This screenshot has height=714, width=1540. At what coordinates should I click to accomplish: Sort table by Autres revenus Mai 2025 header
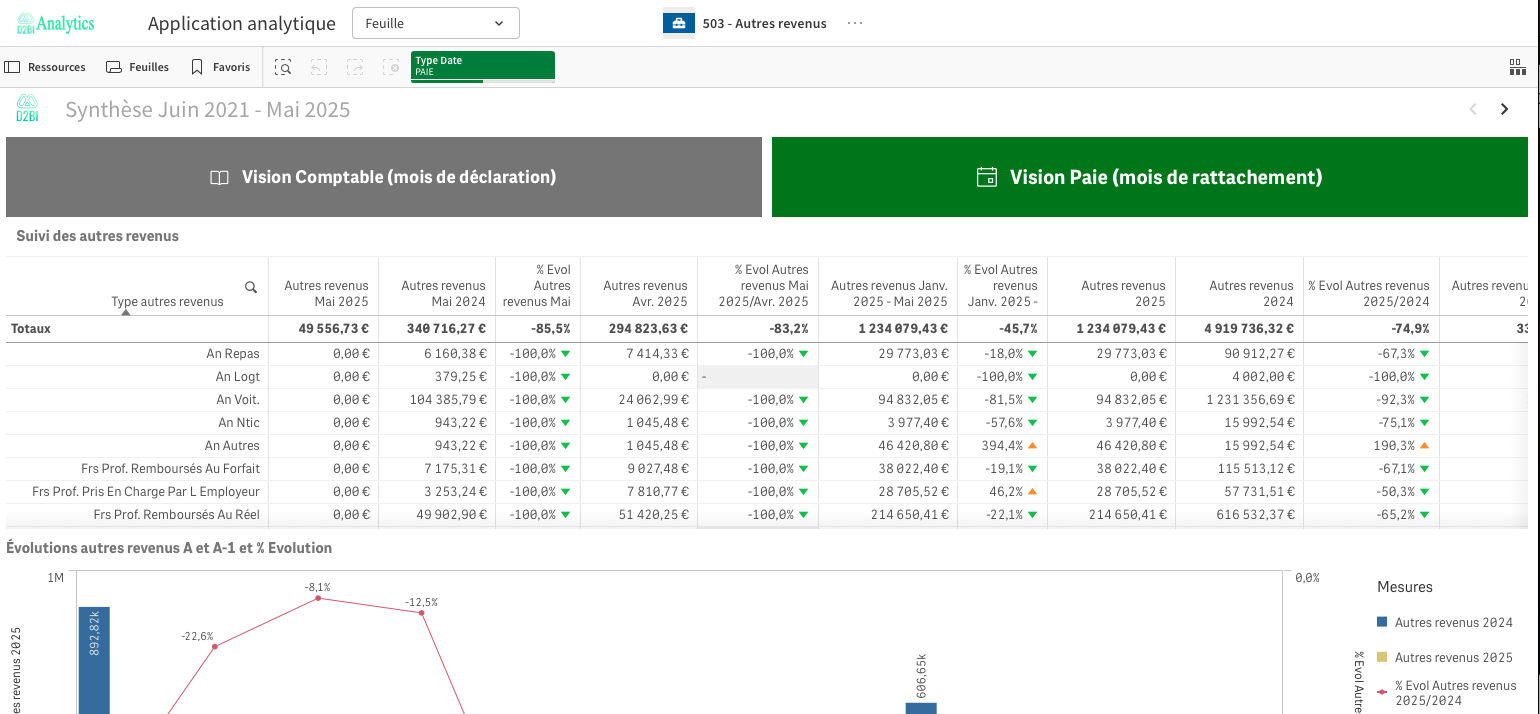326,294
